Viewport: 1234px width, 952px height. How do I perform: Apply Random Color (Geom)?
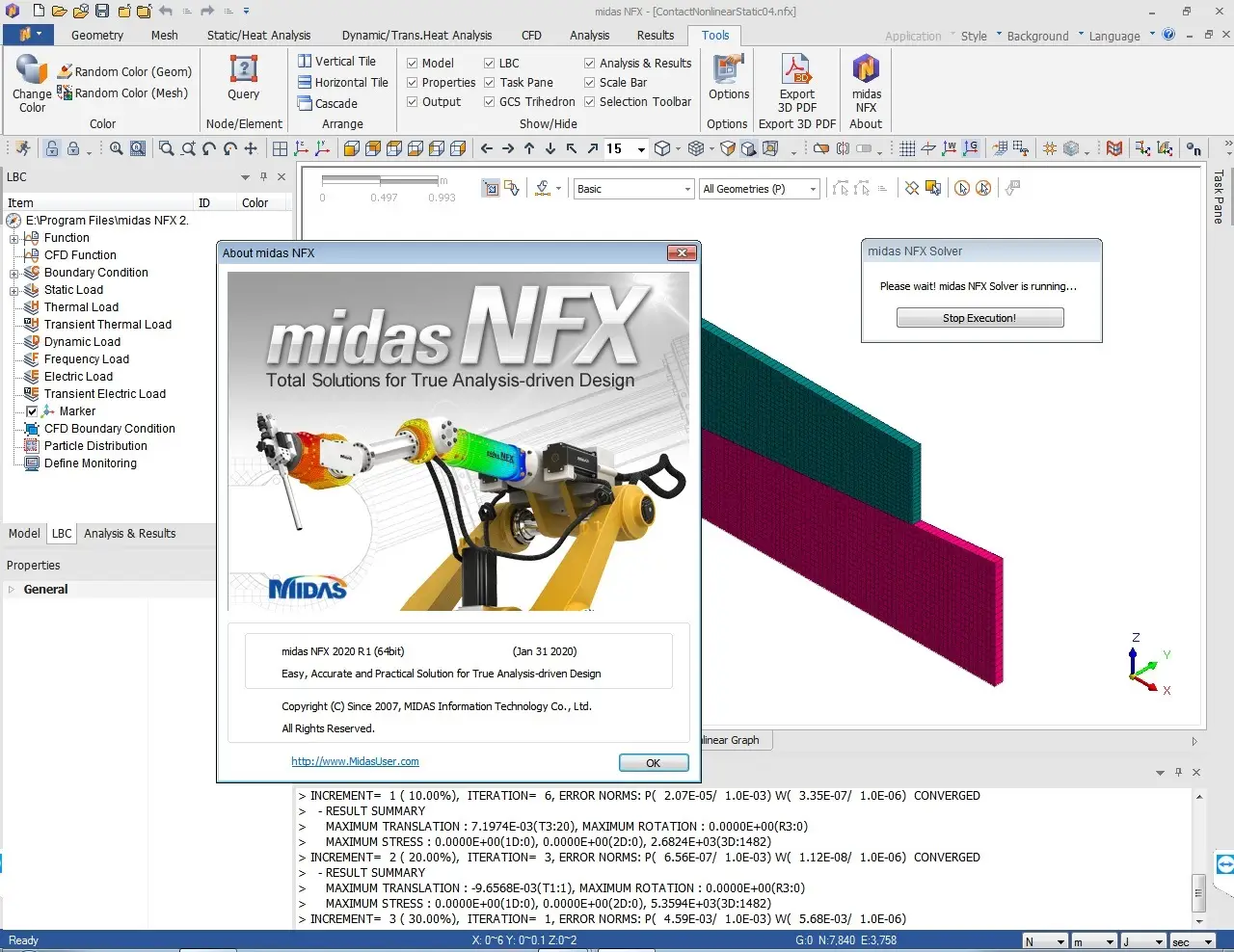[x=124, y=71]
